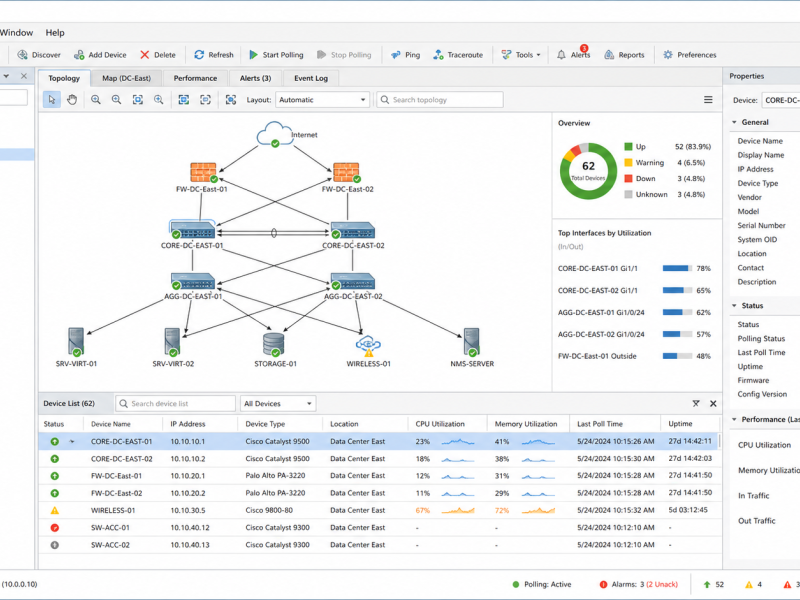Collapse the General properties section

pyautogui.click(x=735, y=122)
